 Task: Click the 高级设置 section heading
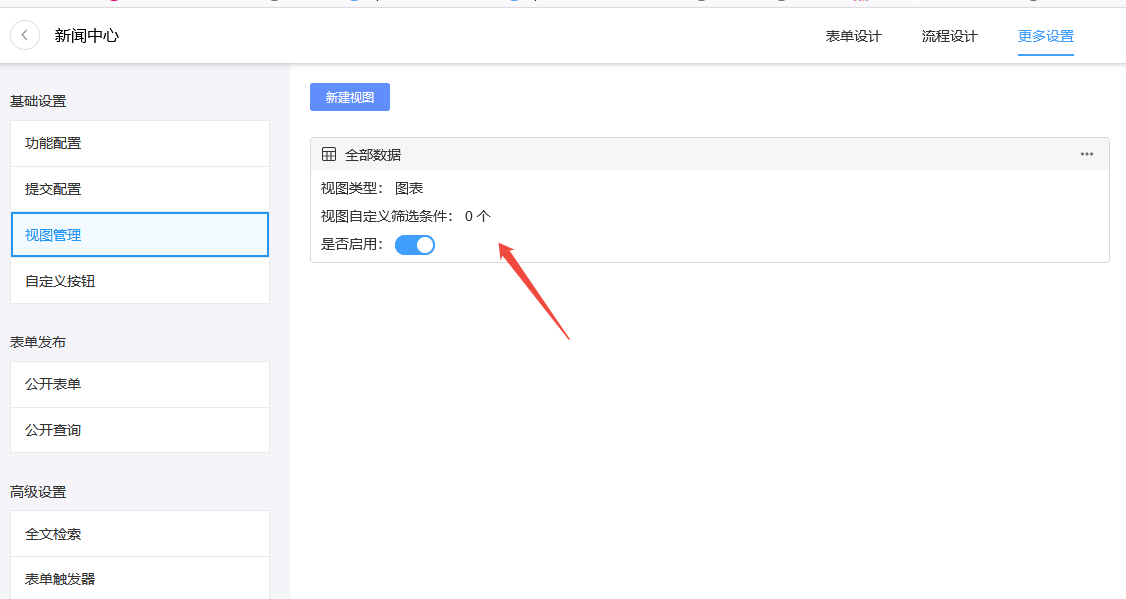click(38, 492)
